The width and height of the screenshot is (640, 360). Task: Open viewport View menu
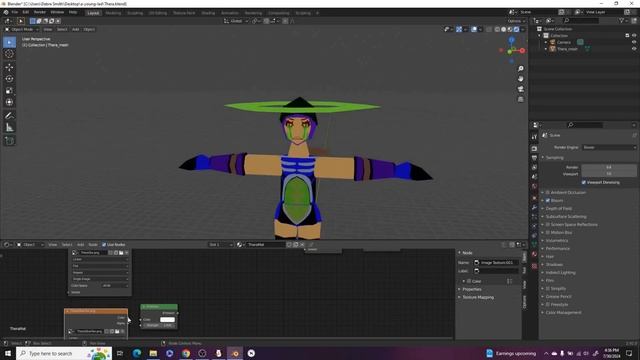tap(48, 29)
